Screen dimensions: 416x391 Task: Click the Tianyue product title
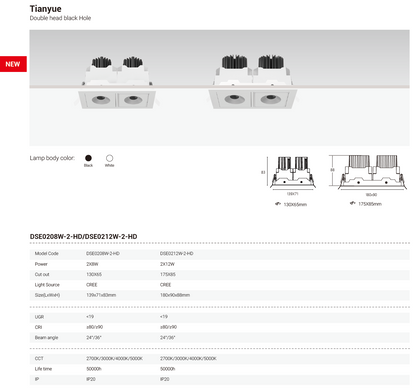tap(46, 9)
